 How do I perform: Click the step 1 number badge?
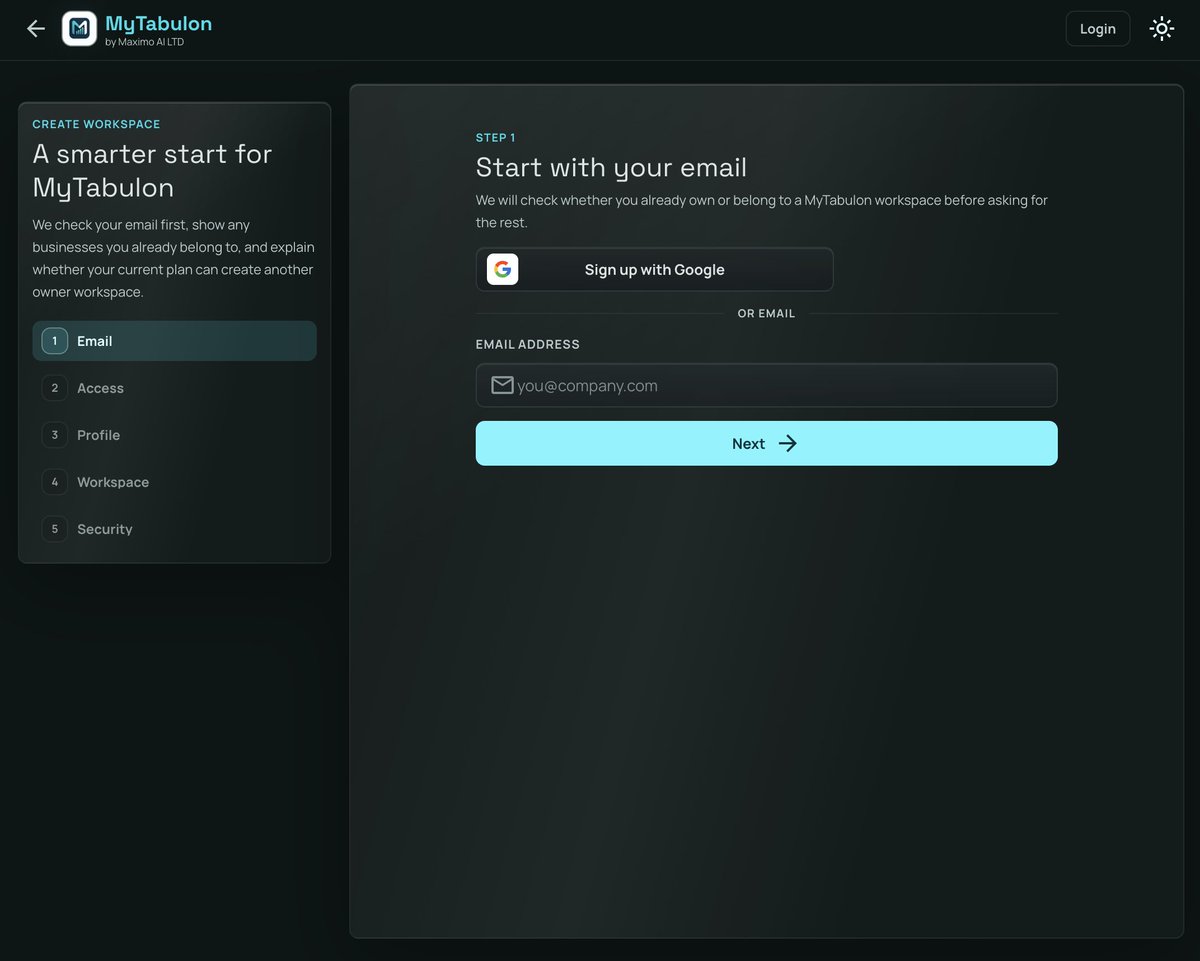[54, 341]
